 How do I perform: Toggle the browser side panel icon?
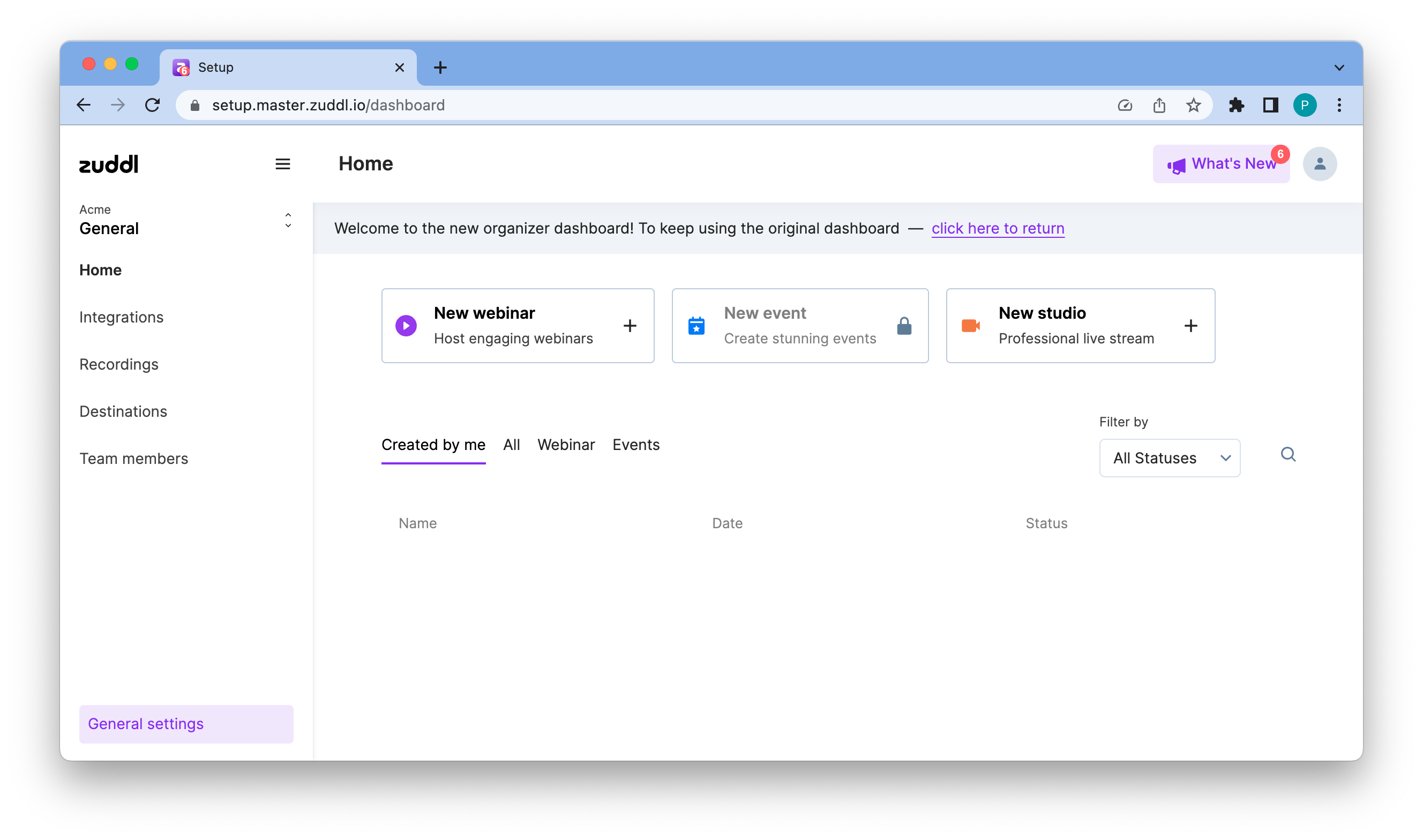[1270, 106]
